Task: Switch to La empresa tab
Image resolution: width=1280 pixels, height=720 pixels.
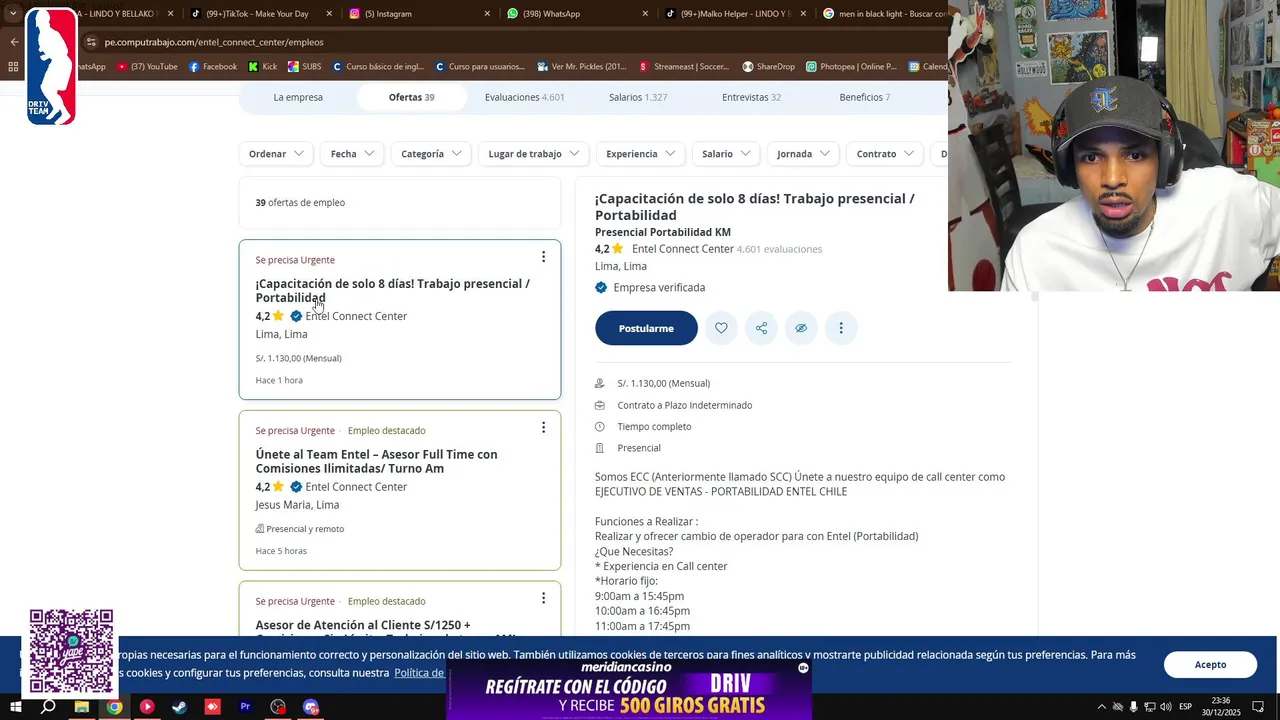Action: coord(298,97)
